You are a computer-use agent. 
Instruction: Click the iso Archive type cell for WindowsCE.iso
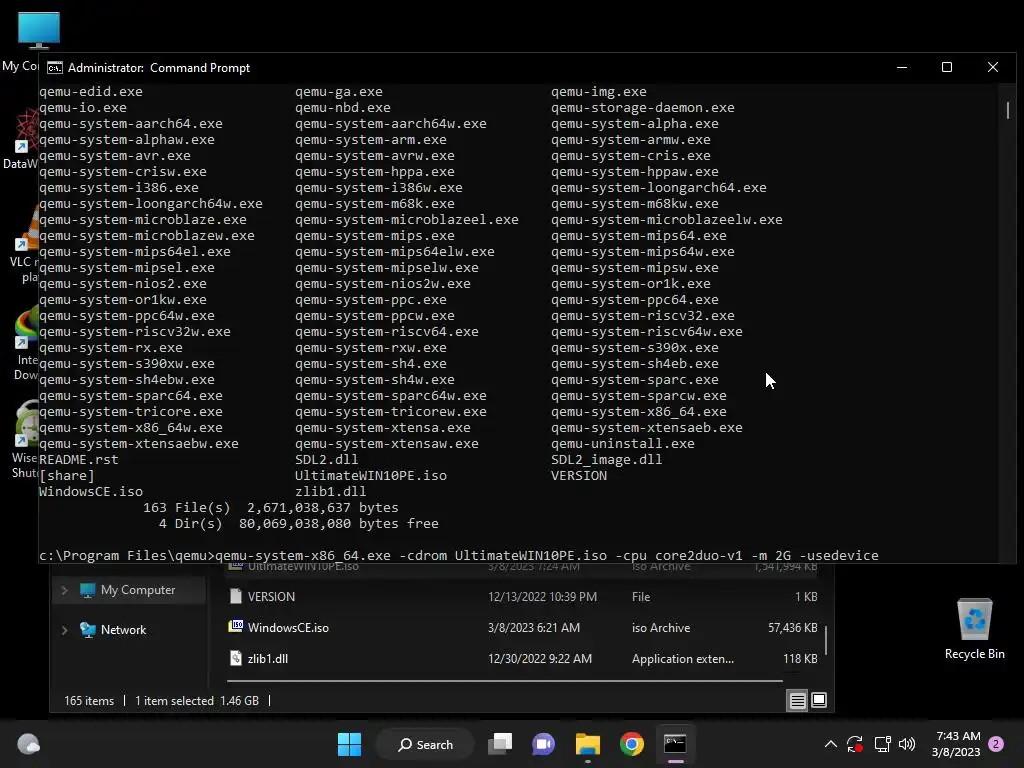pyautogui.click(x=661, y=628)
